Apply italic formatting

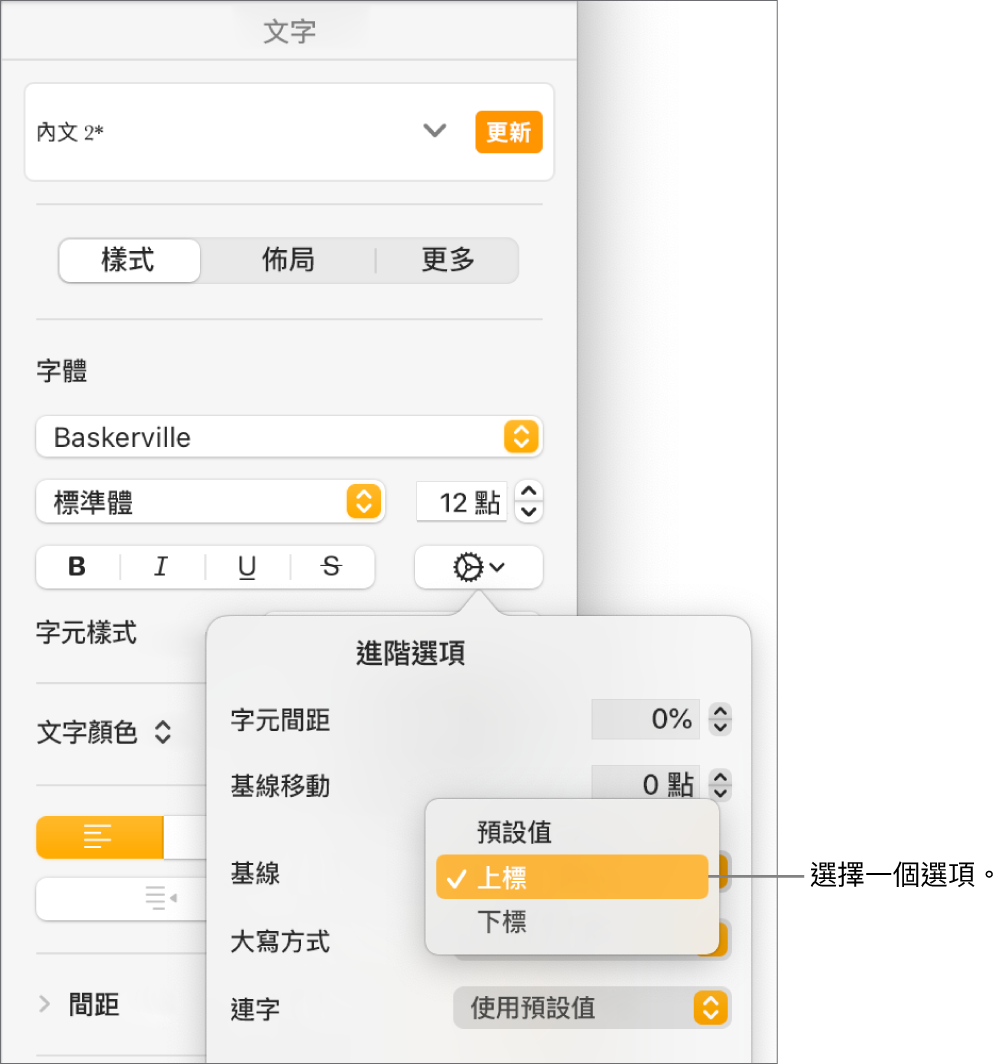(x=161, y=568)
